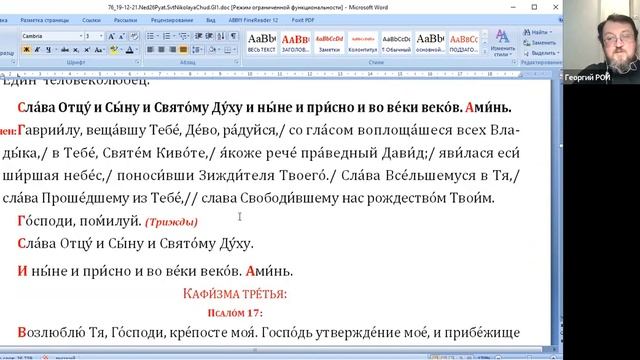Image resolution: width=640 pixels, height=360 pixels.
Task: Clear all formatting from selection
Action: [134, 36]
